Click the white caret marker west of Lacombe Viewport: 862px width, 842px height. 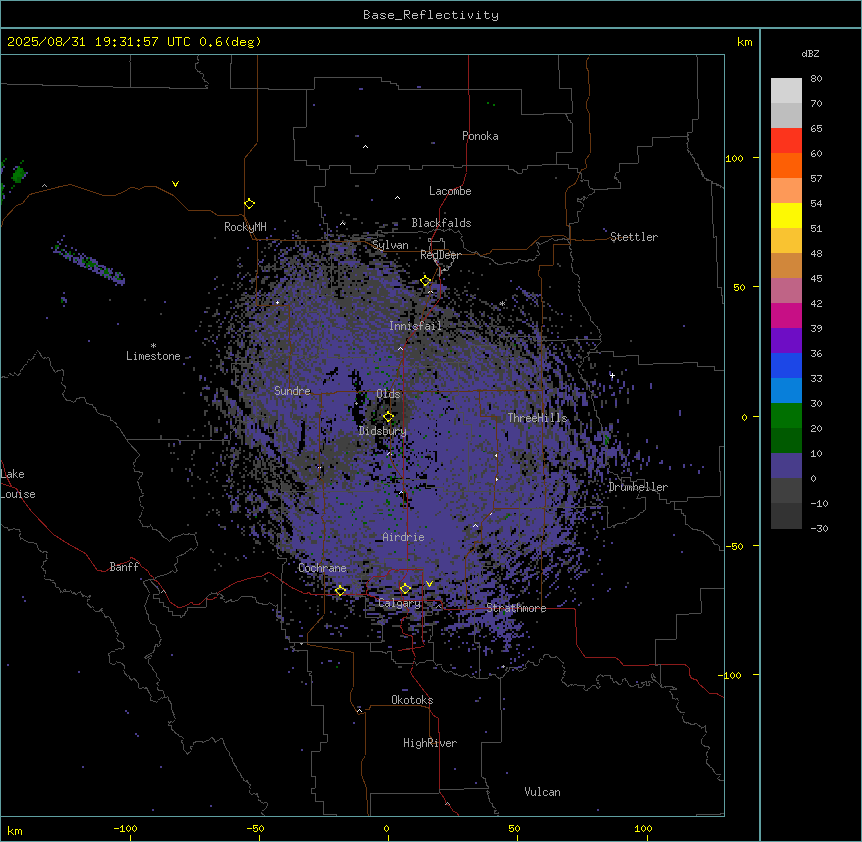[397, 198]
